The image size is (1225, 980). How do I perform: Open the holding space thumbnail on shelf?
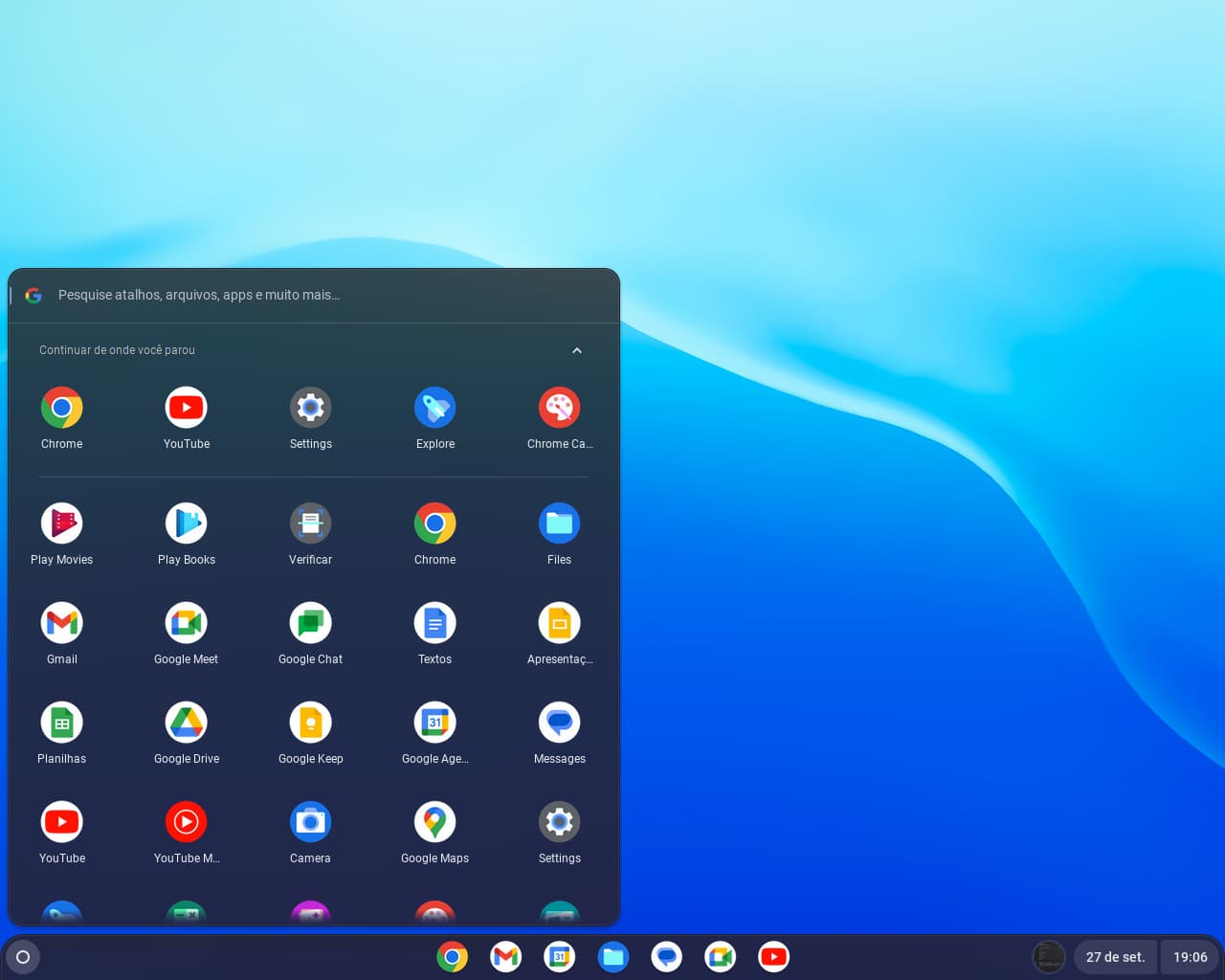[x=1049, y=957]
